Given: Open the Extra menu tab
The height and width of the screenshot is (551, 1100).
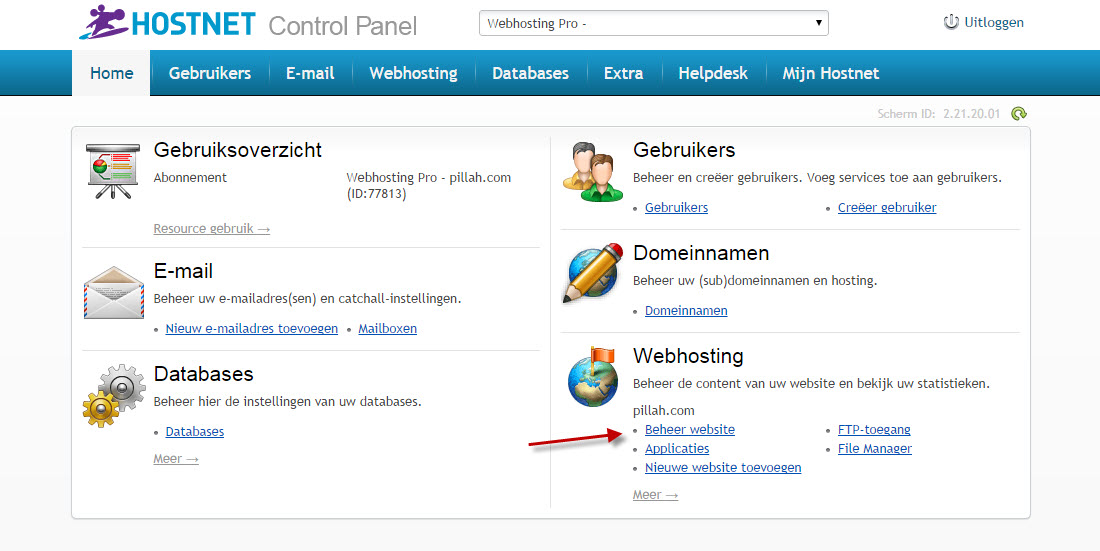Looking at the screenshot, I should [x=624, y=73].
